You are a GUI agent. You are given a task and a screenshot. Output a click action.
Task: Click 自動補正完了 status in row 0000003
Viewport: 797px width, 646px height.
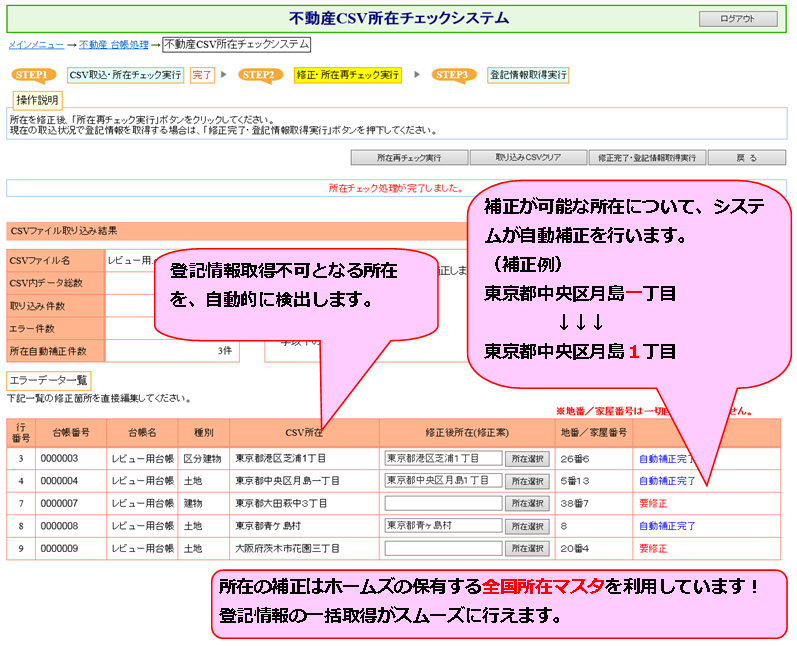pyautogui.click(x=666, y=459)
